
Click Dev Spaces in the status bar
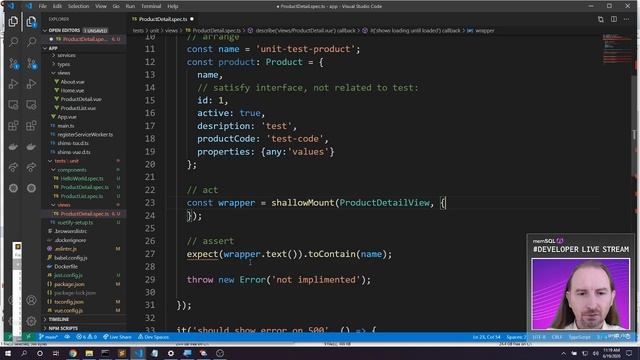153,337
